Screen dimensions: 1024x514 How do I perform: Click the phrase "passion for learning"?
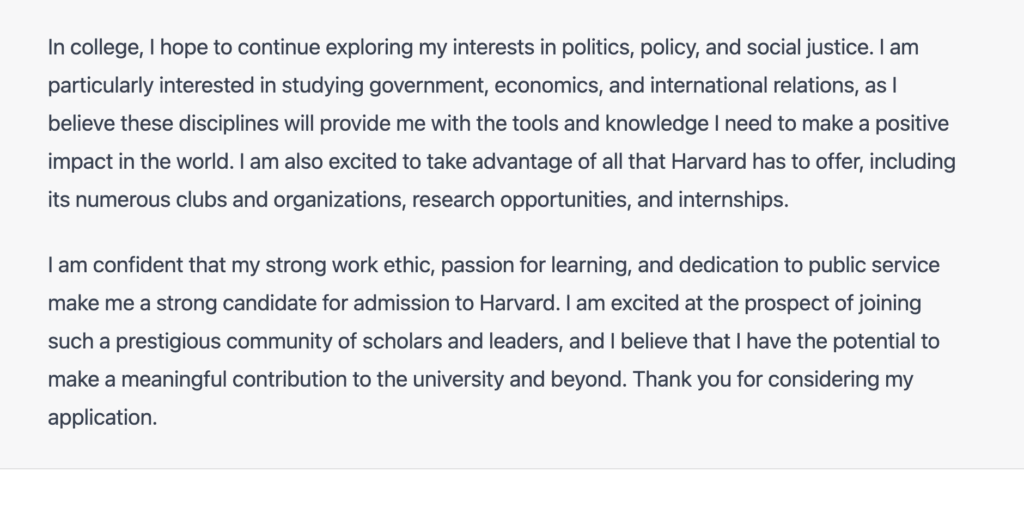tap(536, 265)
